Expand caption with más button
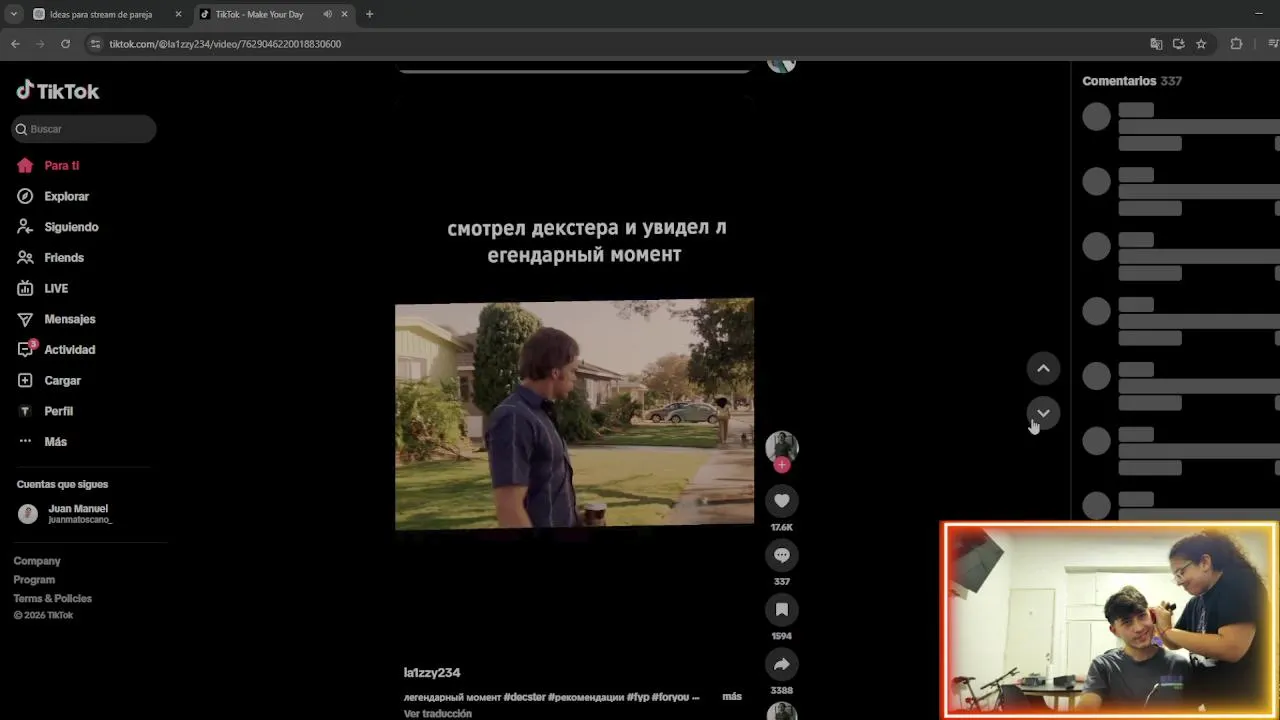Viewport: 1280px width, 720px height. [732, 697]
